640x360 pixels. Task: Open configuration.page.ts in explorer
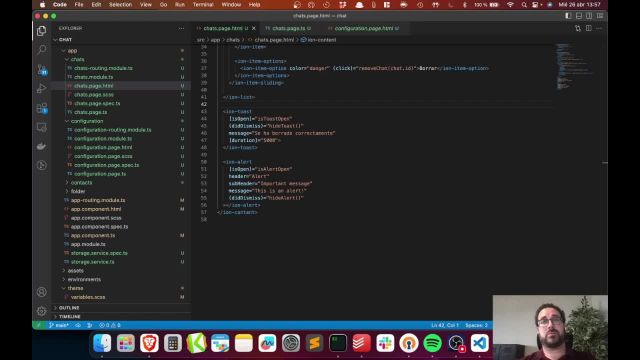click(x=100, y=173)
